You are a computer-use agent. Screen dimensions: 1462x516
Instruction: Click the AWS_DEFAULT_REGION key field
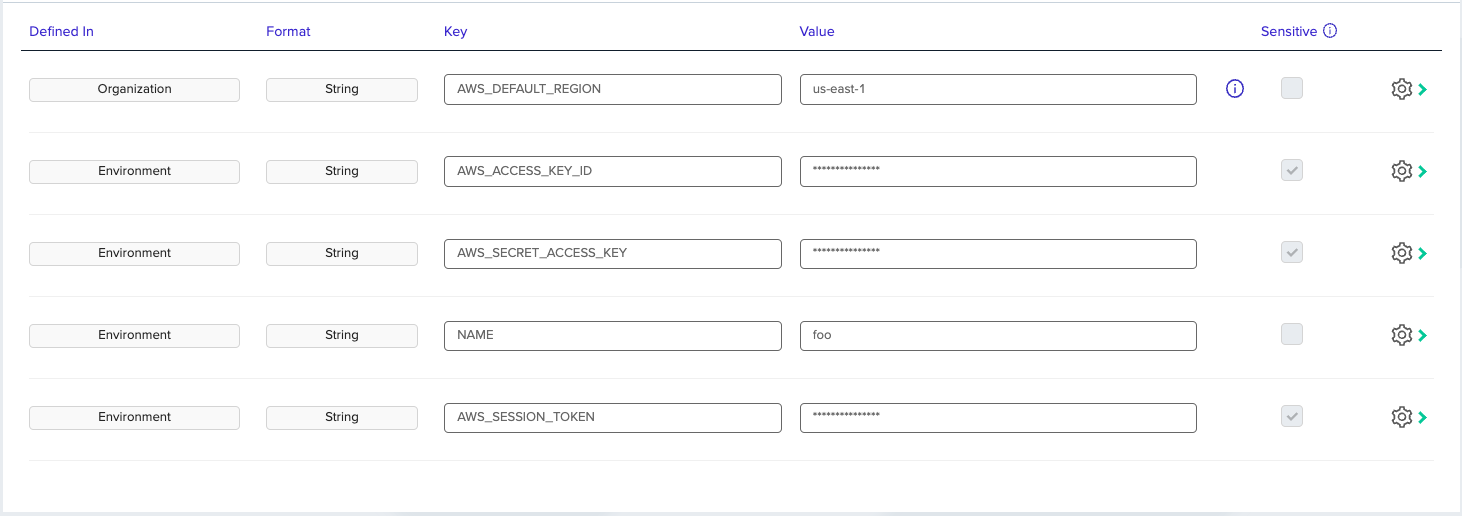(612, 89)
